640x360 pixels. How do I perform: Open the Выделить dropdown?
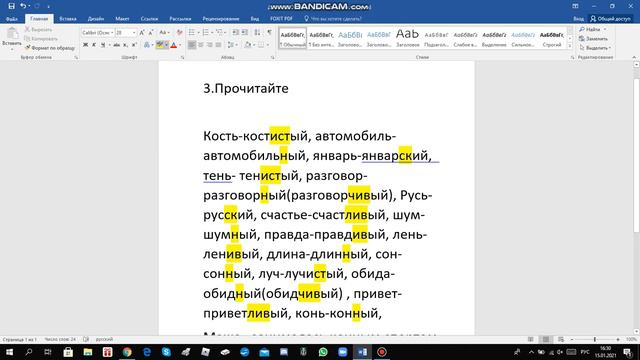(x=595, y=48)
